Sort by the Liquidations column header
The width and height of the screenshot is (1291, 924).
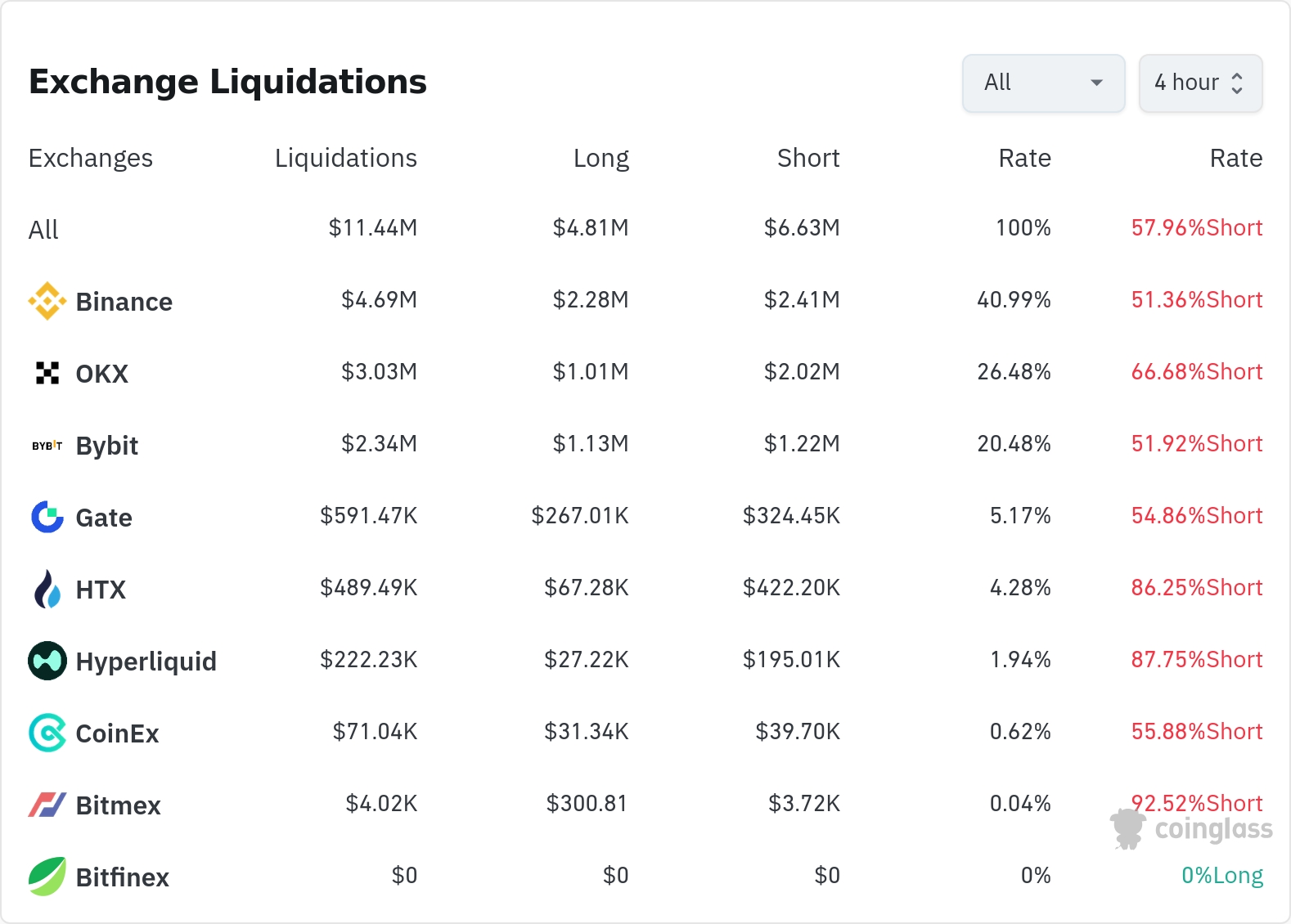[x=345, y=158]
